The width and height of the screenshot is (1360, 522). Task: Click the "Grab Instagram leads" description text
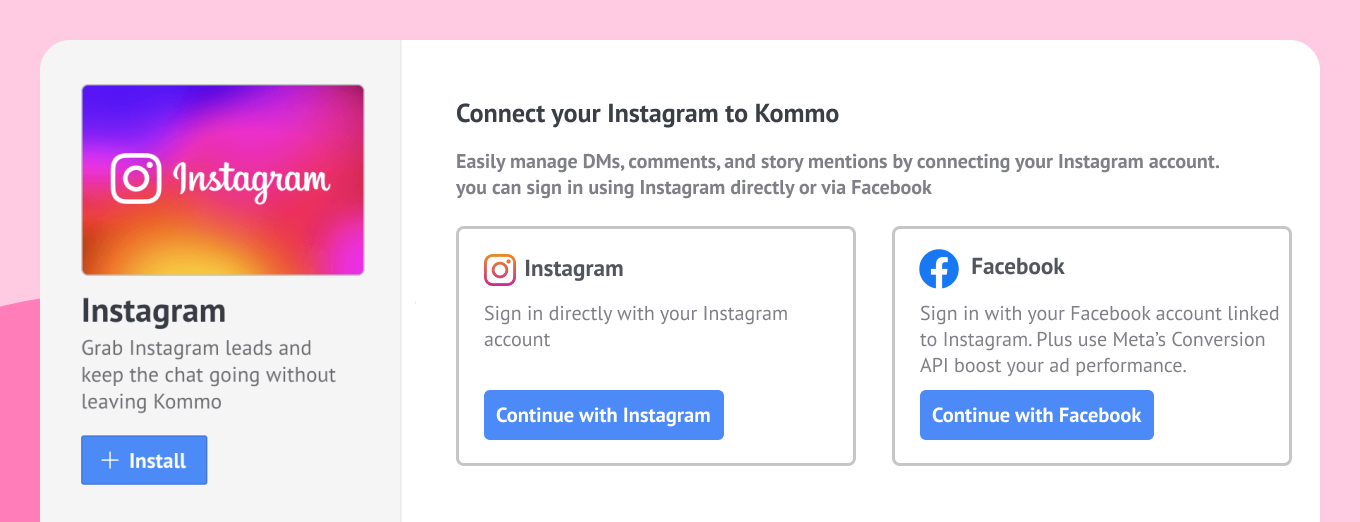pyautogui.click(x=209, y=375)
